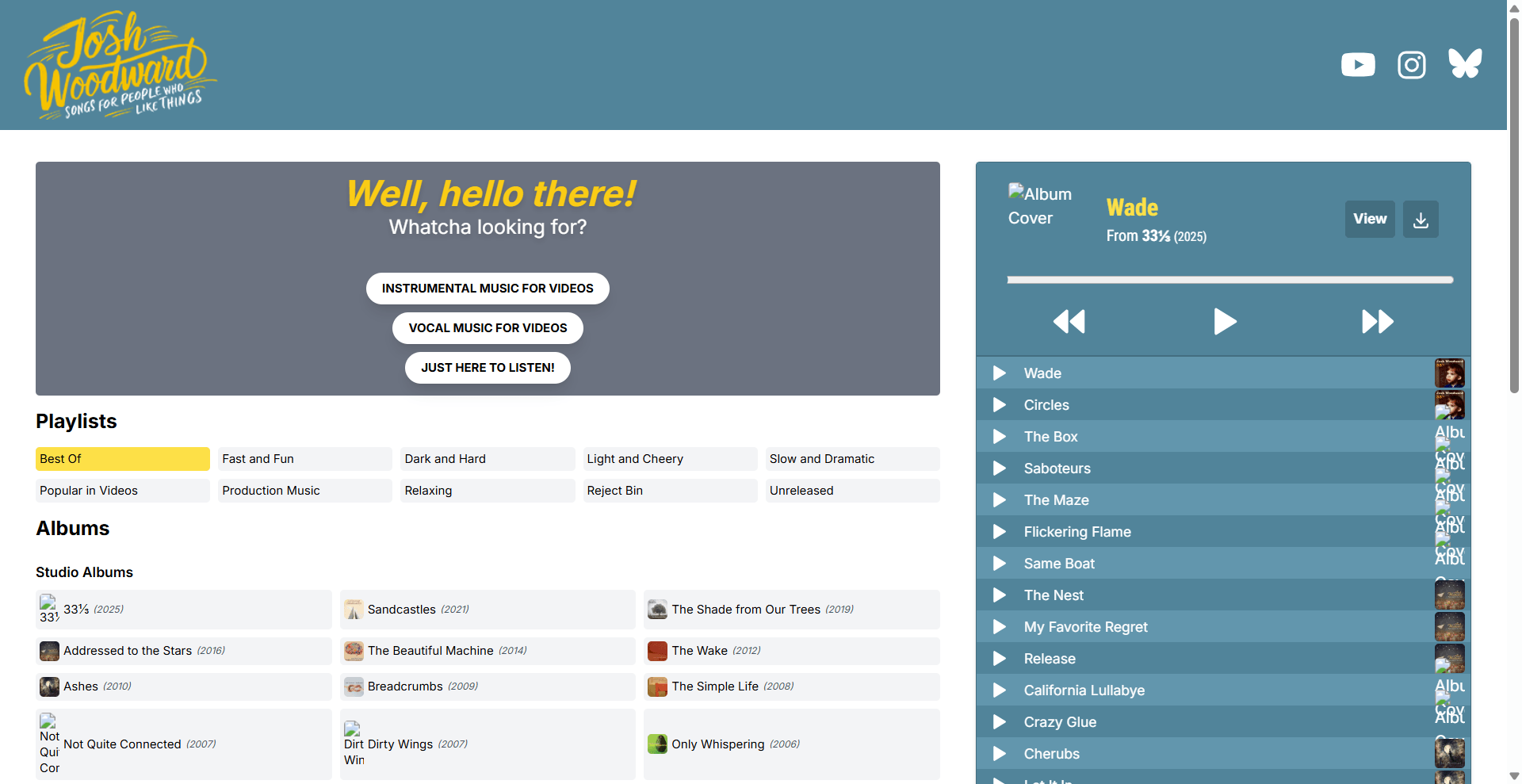Select the Dark and Hard playlist
Screen dimensions: 1522x784
(x=488, y=459)
